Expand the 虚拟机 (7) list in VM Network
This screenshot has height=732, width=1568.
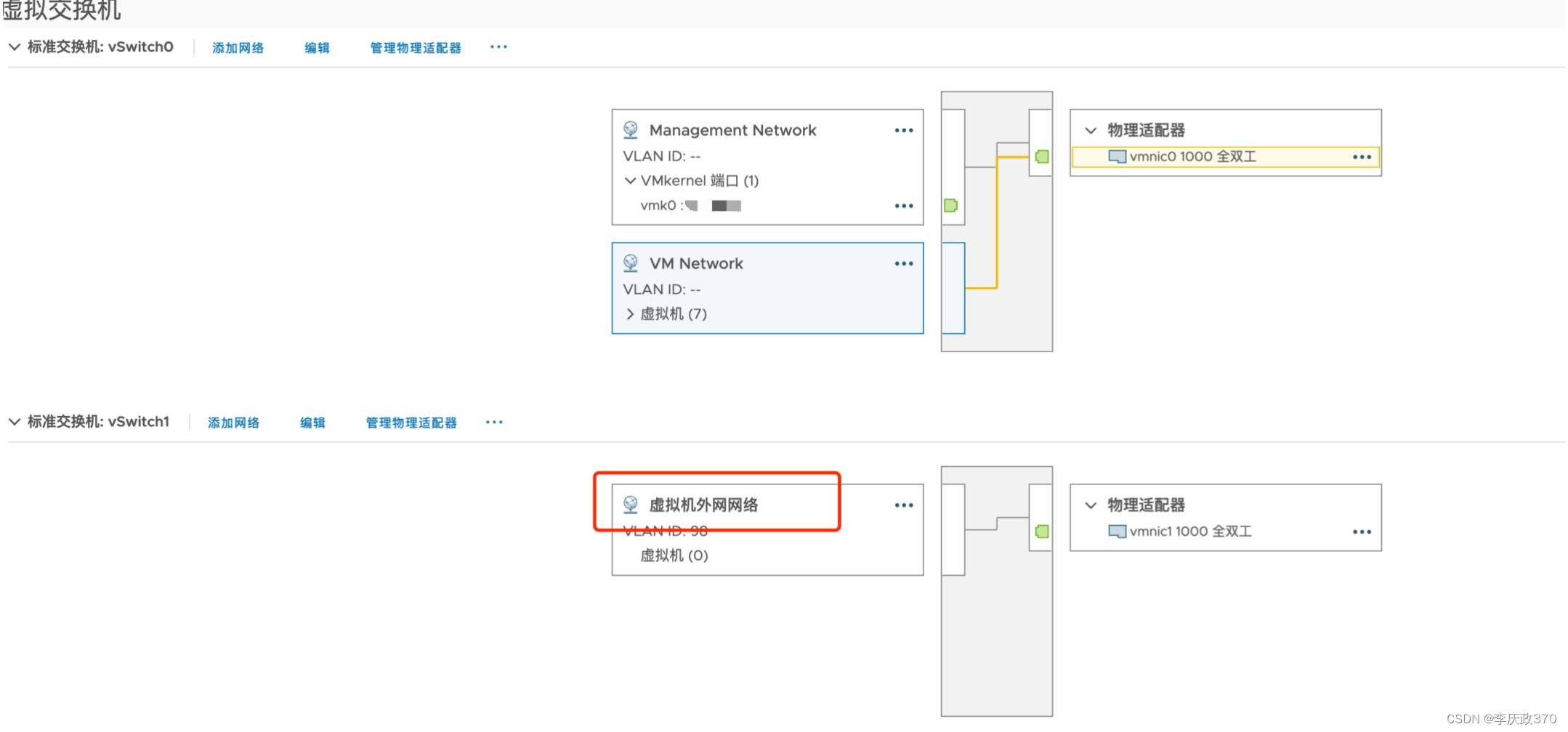[629, 314]
